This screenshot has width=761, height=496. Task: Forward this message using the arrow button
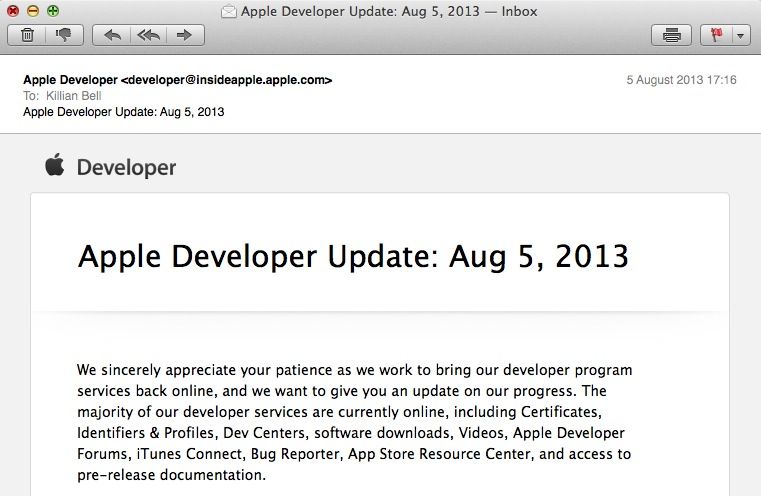point(184,35)
